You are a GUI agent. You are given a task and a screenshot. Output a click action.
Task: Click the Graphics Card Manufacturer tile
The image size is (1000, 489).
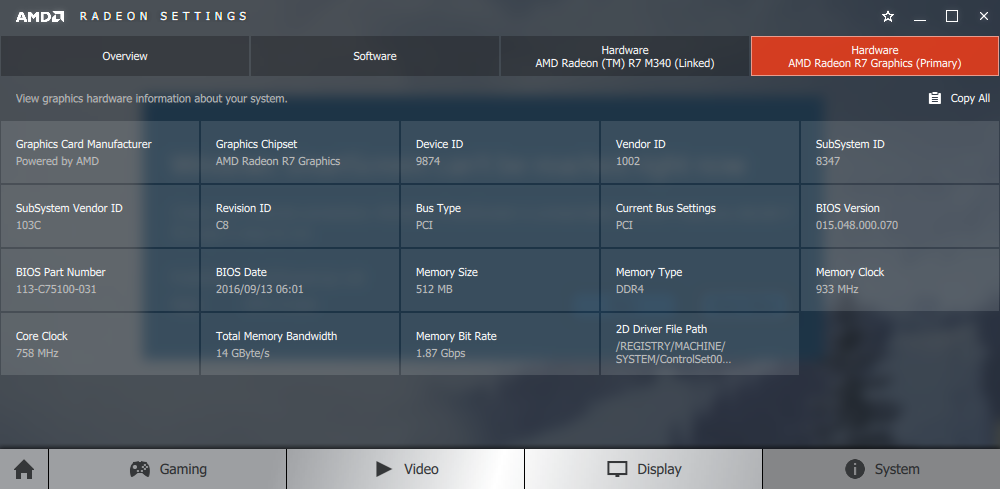[99, 152]
